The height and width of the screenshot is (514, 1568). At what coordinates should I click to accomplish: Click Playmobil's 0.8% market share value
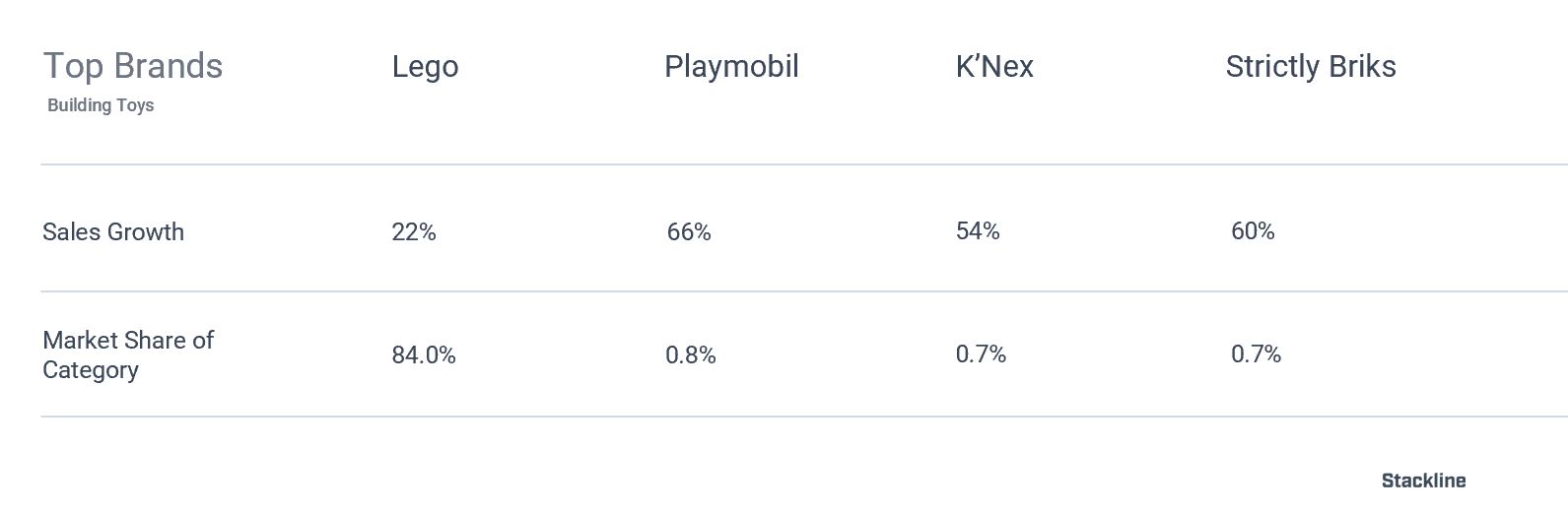(691, 354)
